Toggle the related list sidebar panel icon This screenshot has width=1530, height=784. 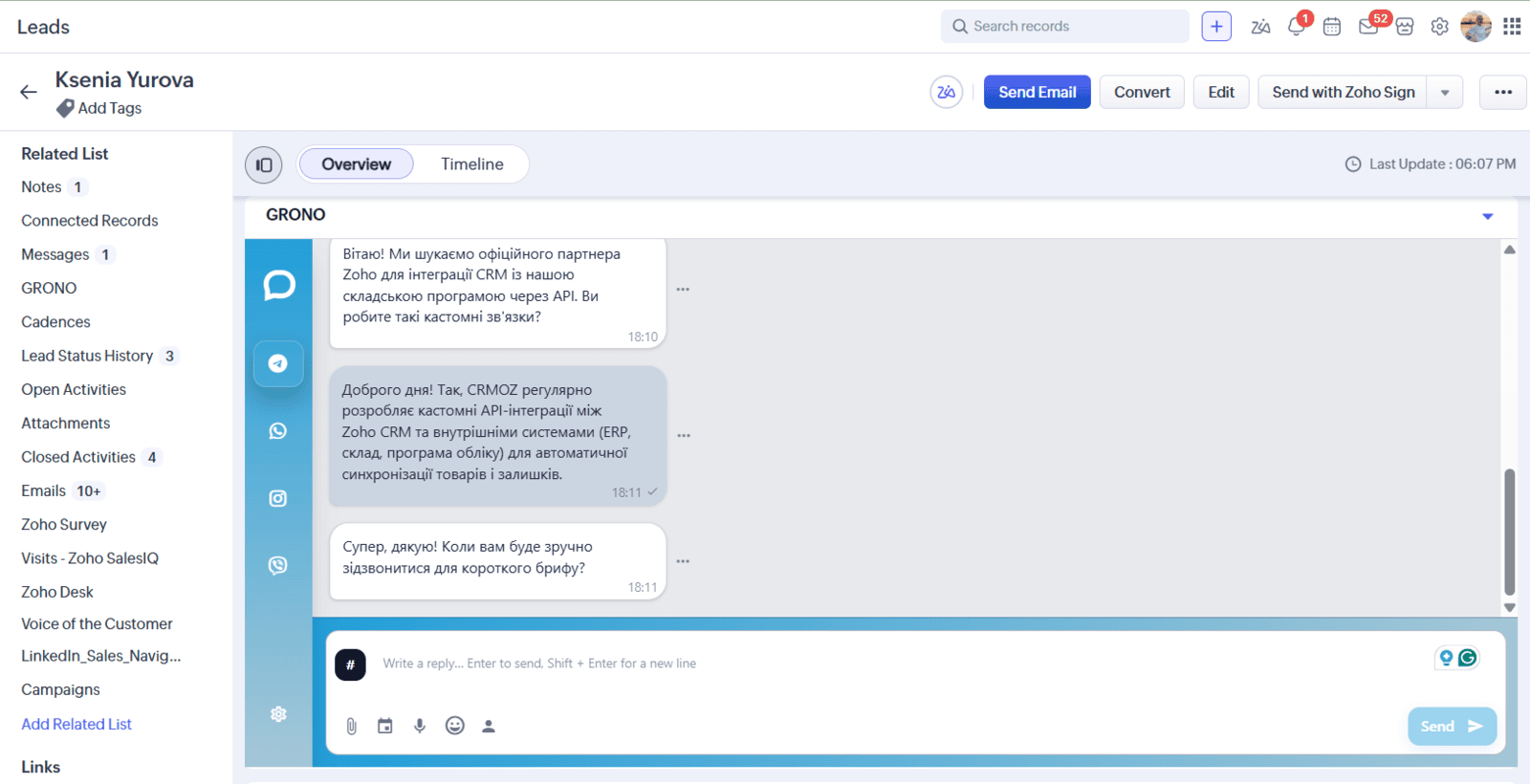[264, 164]
